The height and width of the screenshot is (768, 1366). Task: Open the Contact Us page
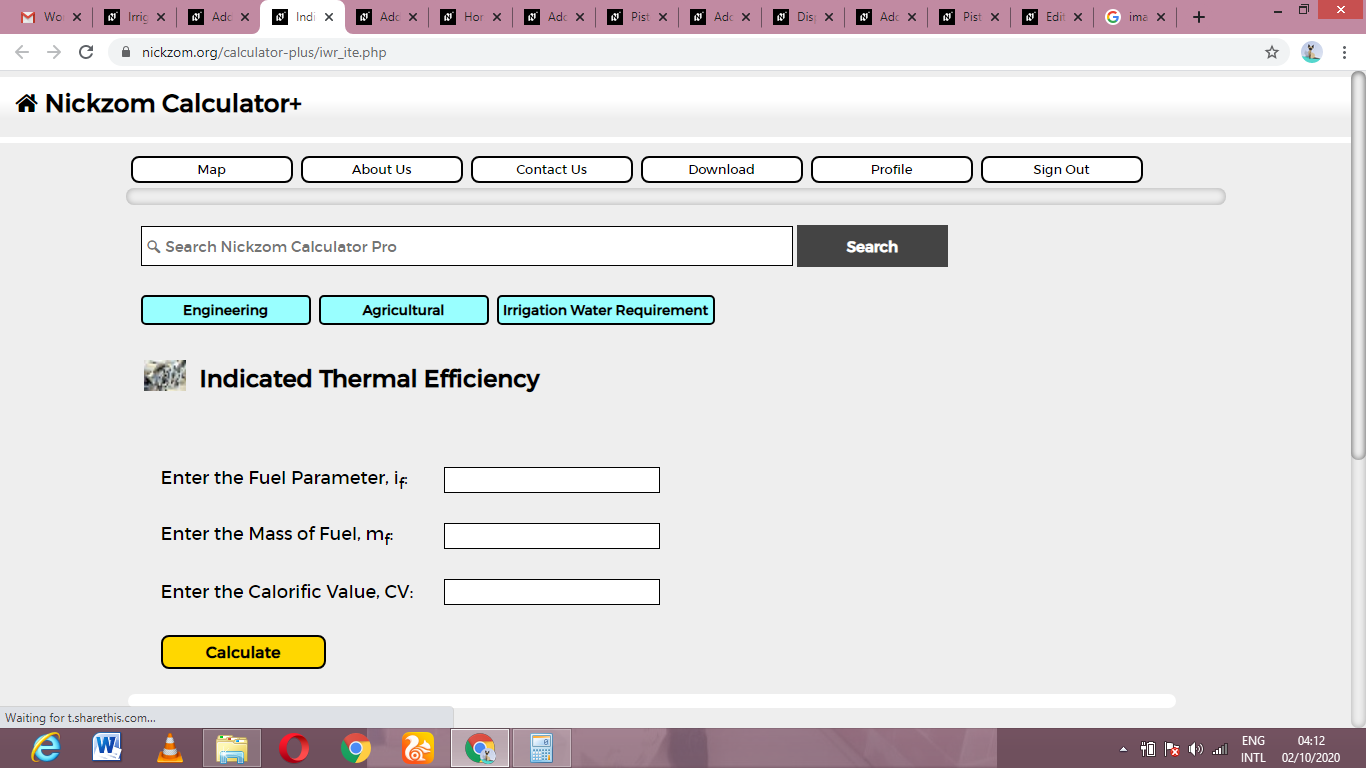pos(552,169)
